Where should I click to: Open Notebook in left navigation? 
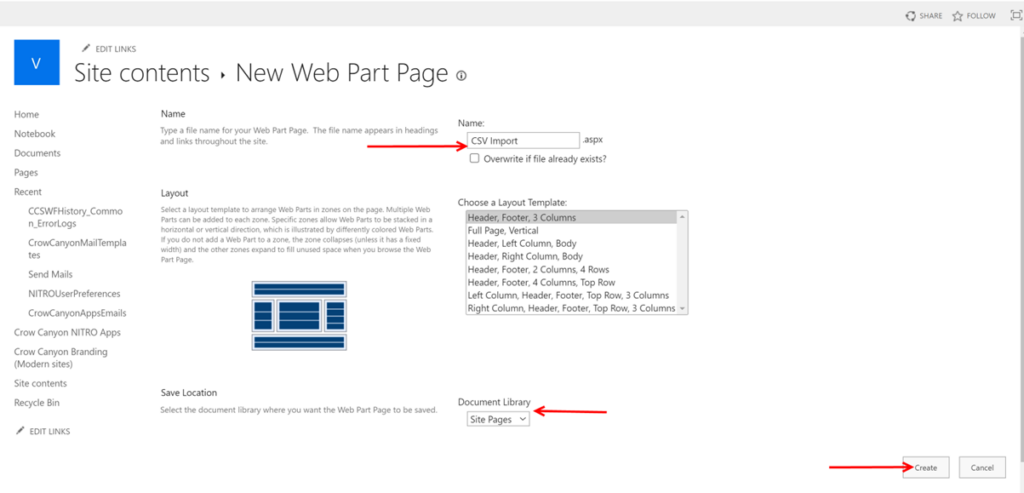(x=35, y=134)
